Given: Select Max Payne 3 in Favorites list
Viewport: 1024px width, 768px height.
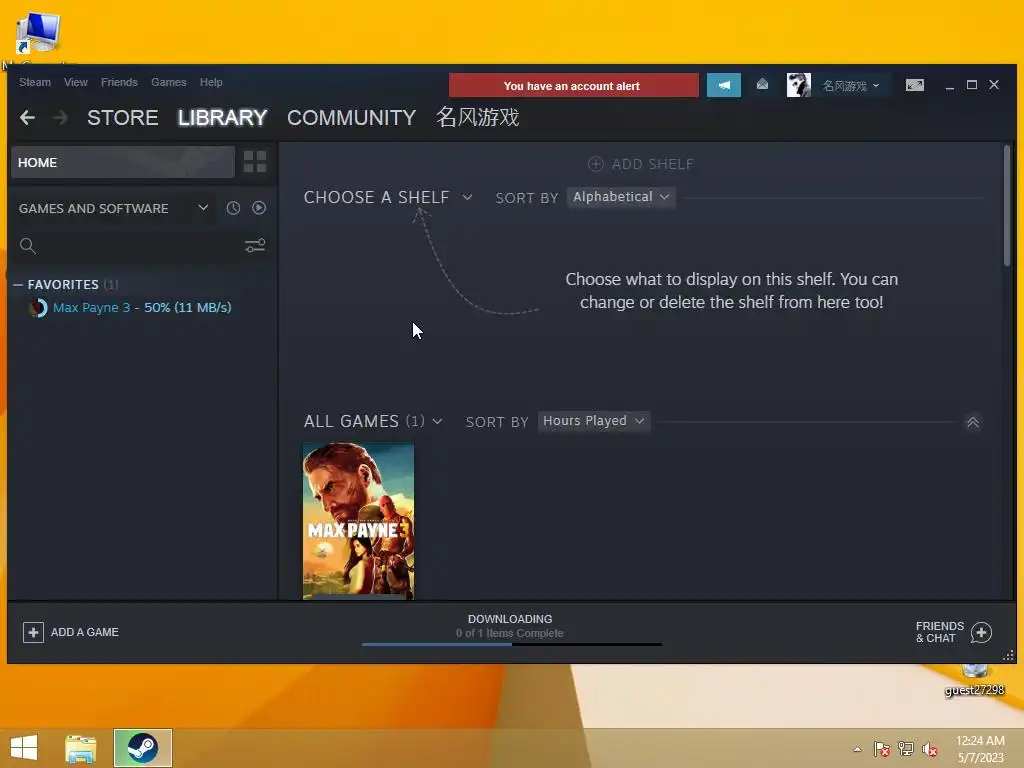Looking at the screenshot, I should [142, 308].
